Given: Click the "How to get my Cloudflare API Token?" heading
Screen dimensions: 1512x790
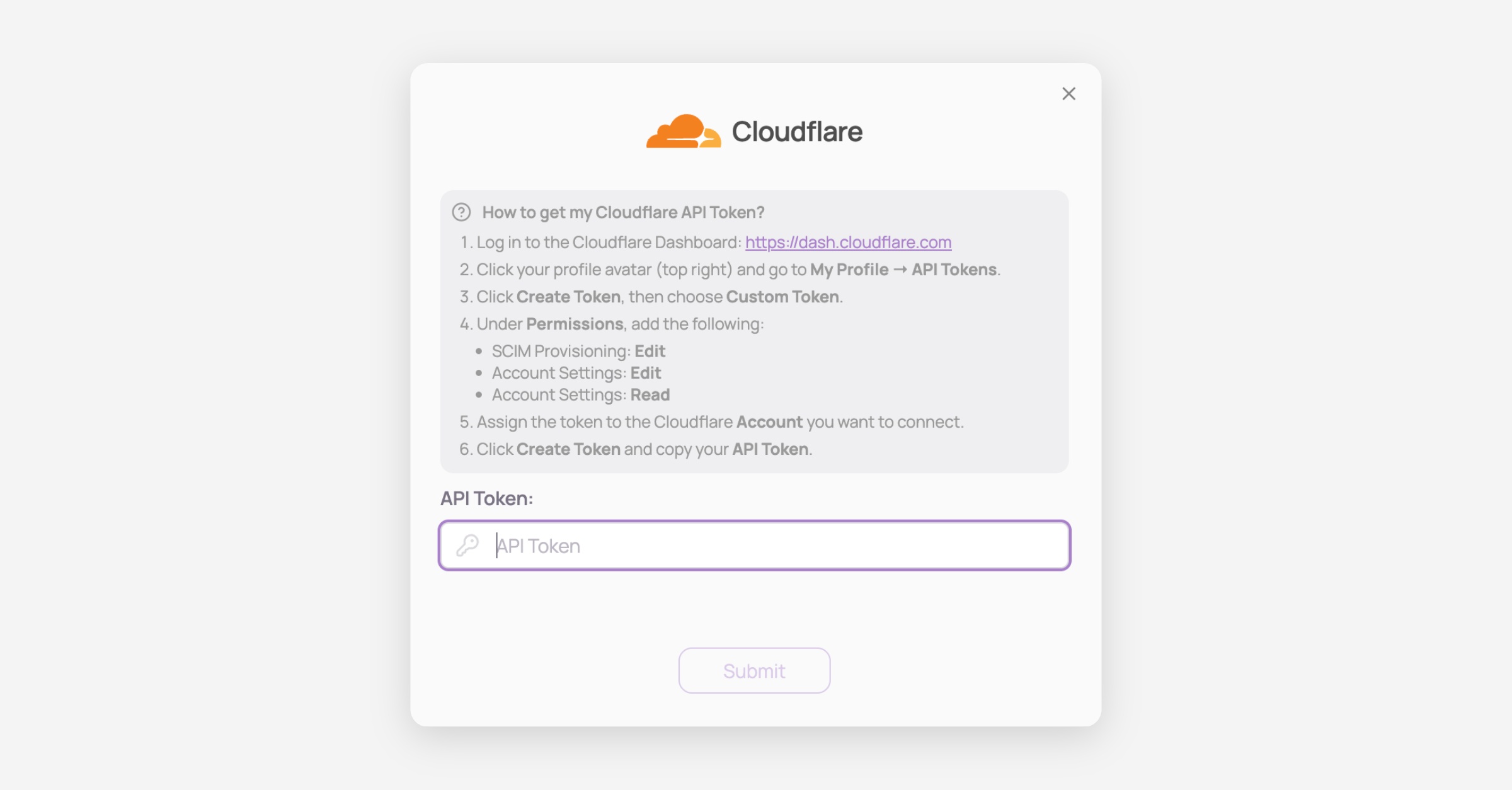Looking at the screenshot, I should click(x=623, y=212).
